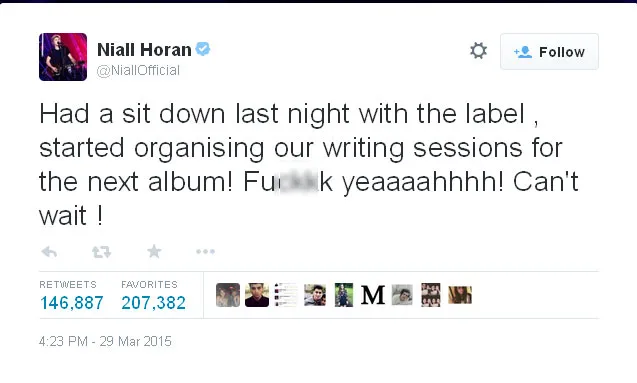637x383 pixels.
Task: Click the add-person icon on Follow button
Action: pyautogui.click(x=523, y=52)
